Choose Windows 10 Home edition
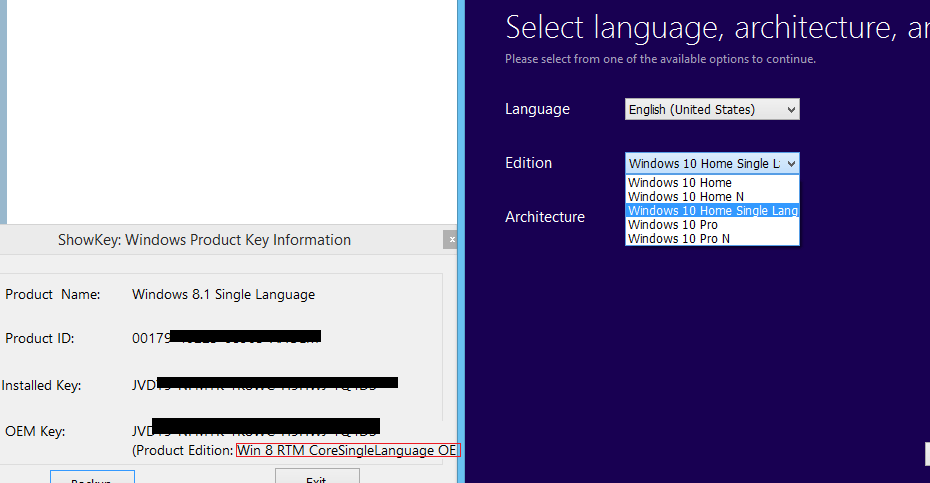Screen dimensions: 930x483 [x=712, y=182]
